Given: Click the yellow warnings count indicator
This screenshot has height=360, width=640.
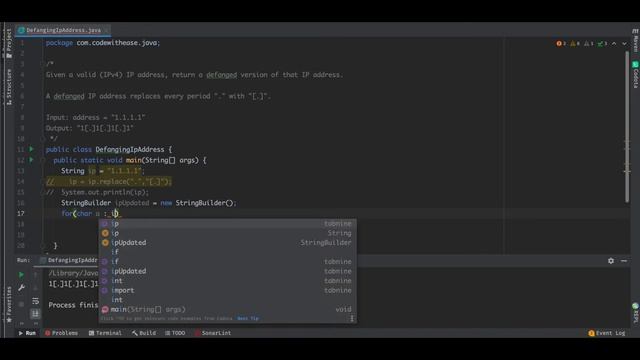Looking at the screenshot, I should point(575,44).
